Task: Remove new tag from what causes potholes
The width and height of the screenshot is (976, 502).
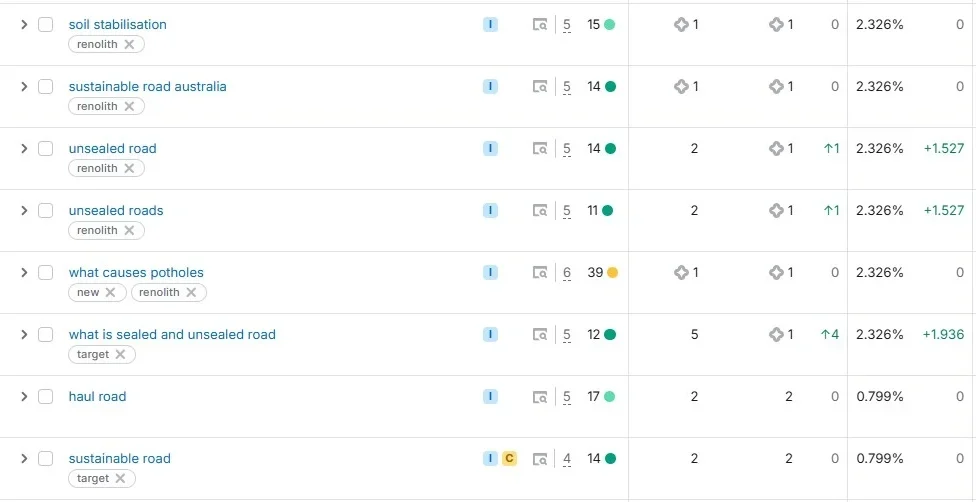Action: (110, 292)
